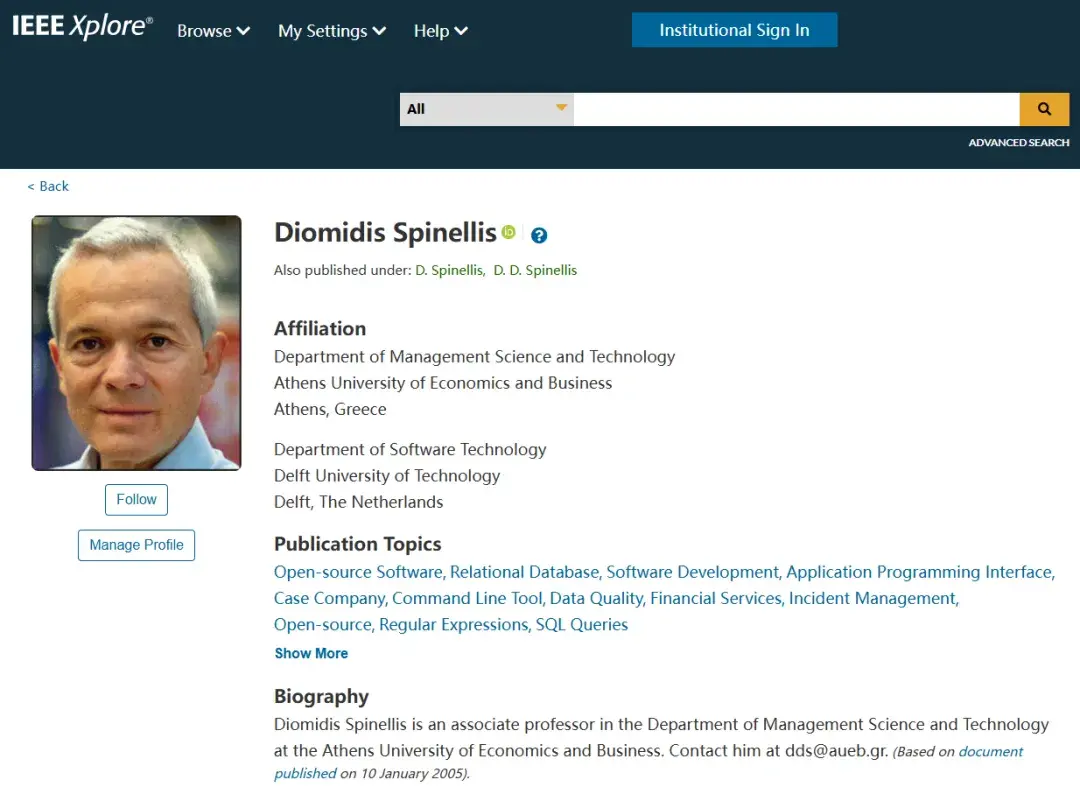
Task: Go back using the Back link
Action: pyautogui.click(x=48, y=186)
